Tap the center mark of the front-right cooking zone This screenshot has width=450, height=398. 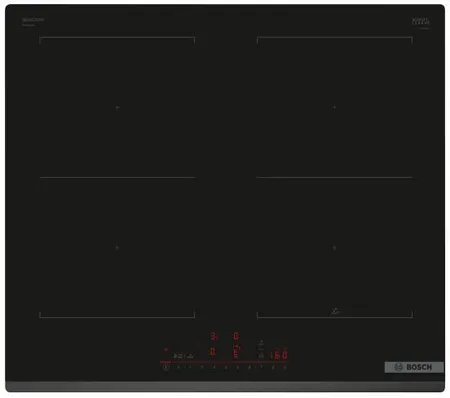tap(334, 248)
